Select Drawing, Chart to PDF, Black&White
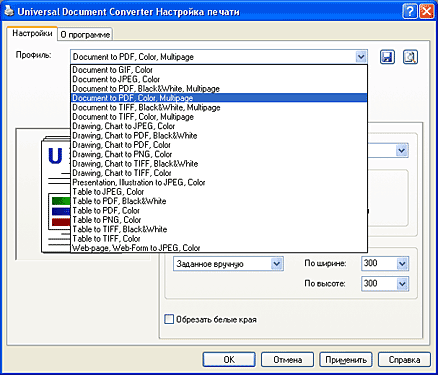438x375 pixels. pos(219,135)
